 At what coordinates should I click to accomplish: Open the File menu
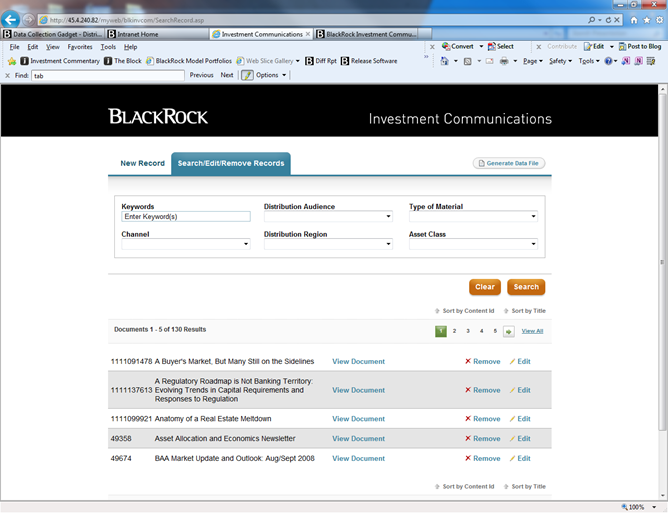pyautogui.click(x=14, y=47)
